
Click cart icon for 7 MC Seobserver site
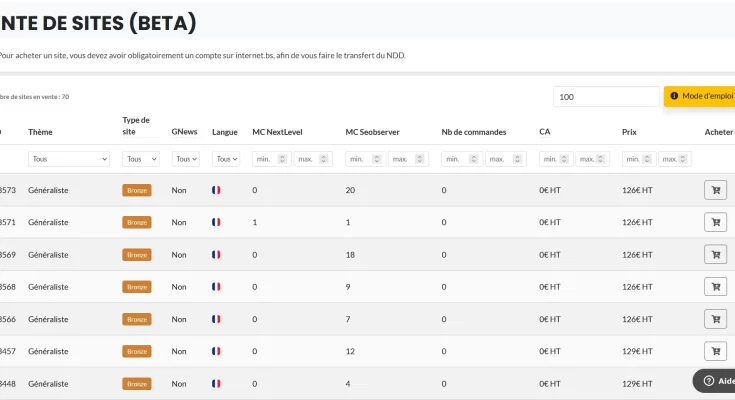715,319
